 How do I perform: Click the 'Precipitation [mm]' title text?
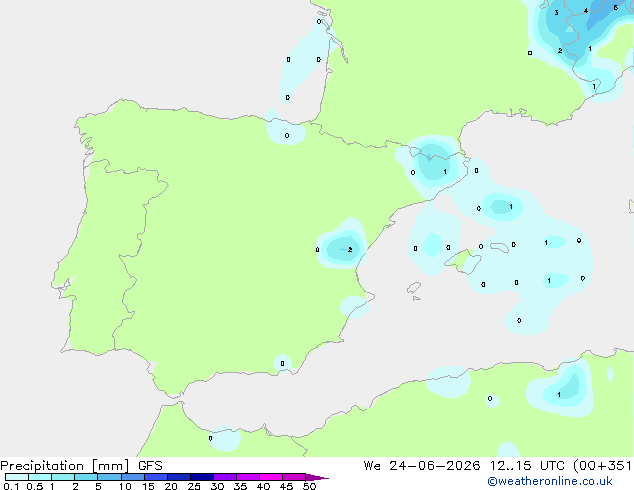click(65, 466)
